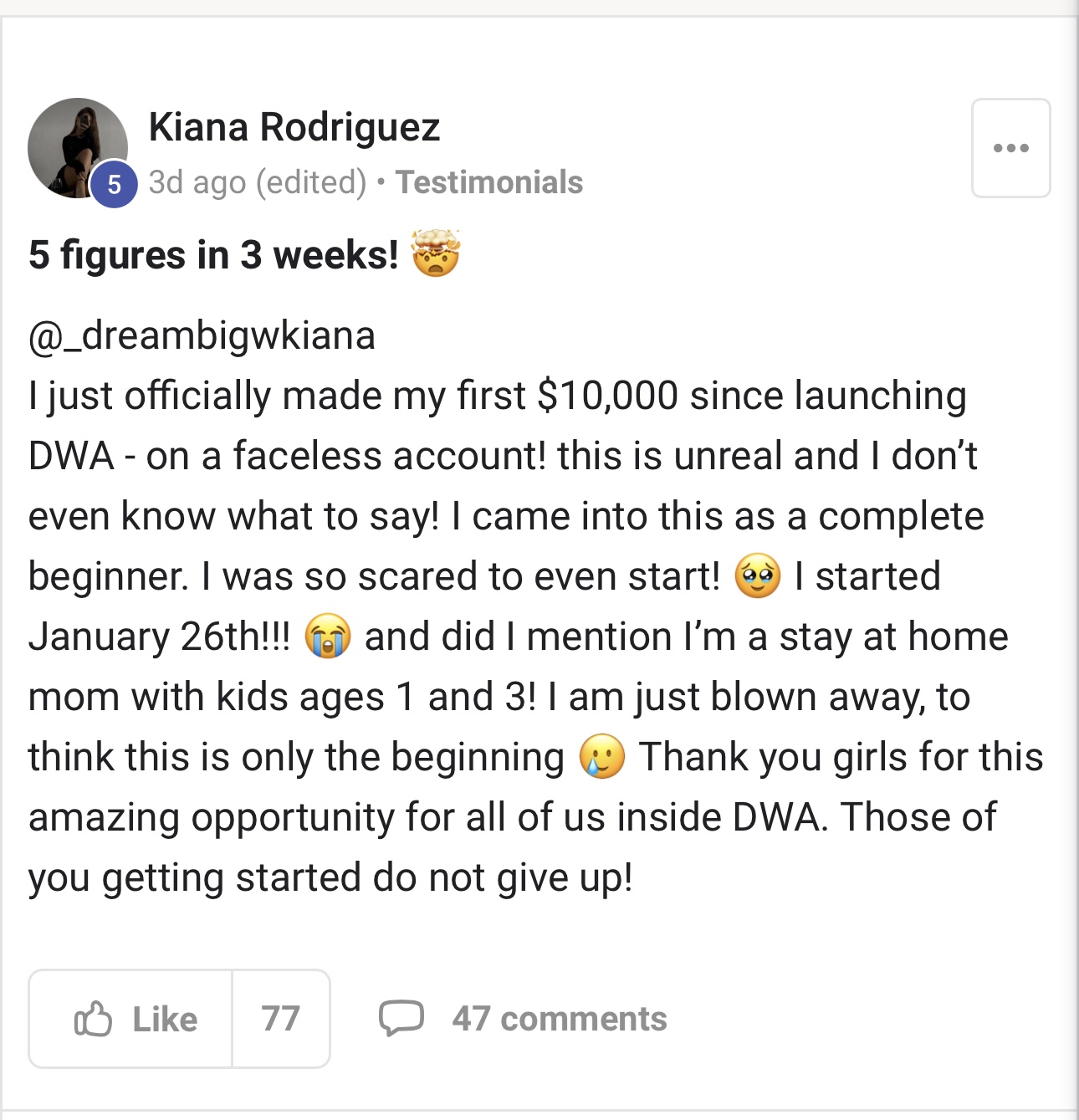
Task: View the 77 likes count
Action: coord(280,1019)
